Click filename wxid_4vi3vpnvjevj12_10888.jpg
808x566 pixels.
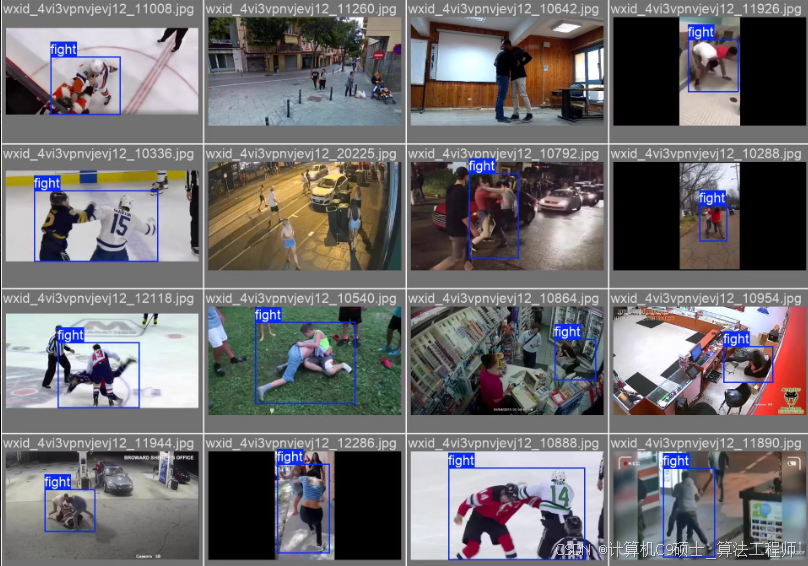(503, 443)
